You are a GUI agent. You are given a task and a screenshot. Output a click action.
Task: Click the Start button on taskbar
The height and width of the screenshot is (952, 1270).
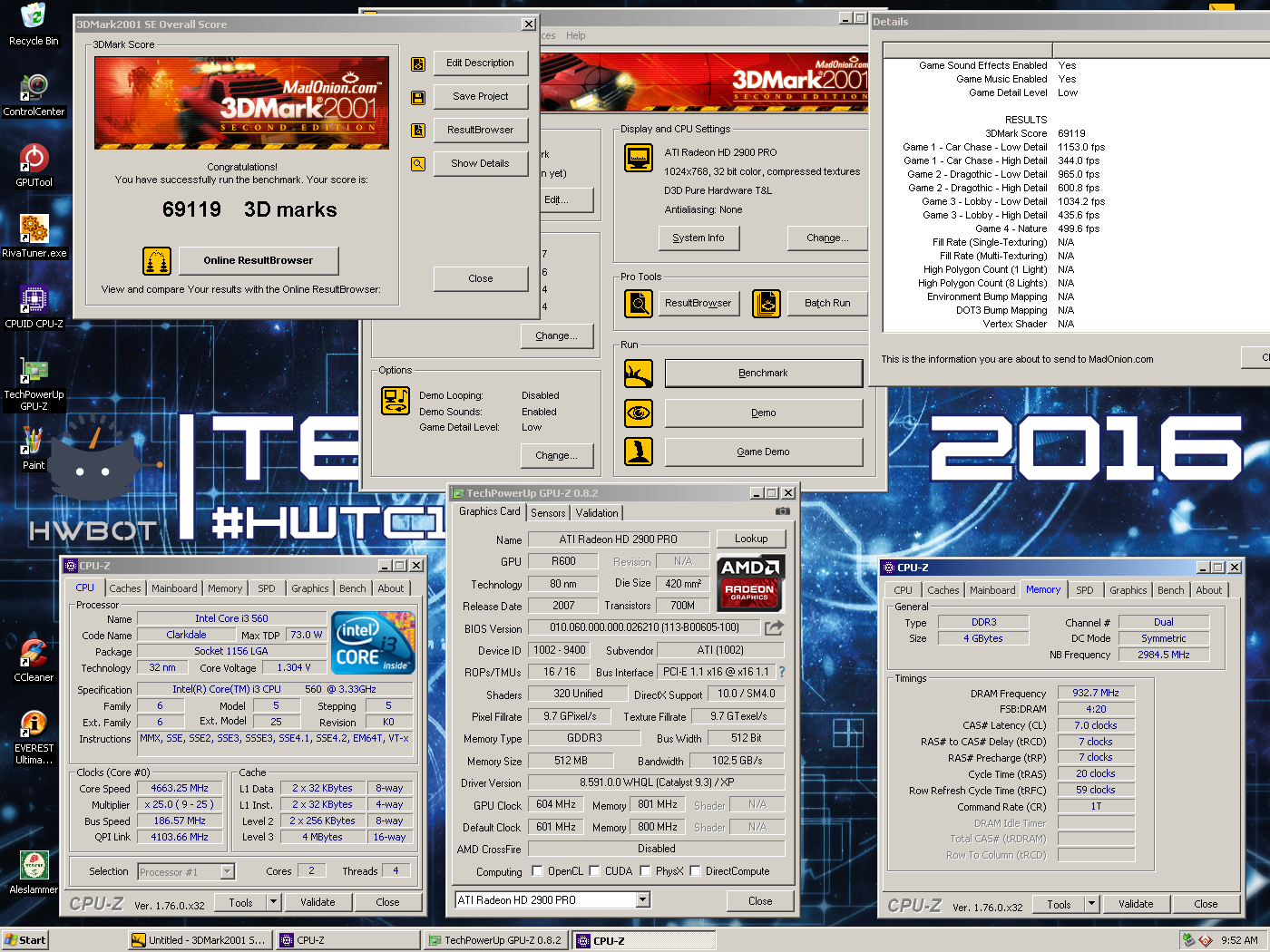pyautogui.click(x=24, y=940)
